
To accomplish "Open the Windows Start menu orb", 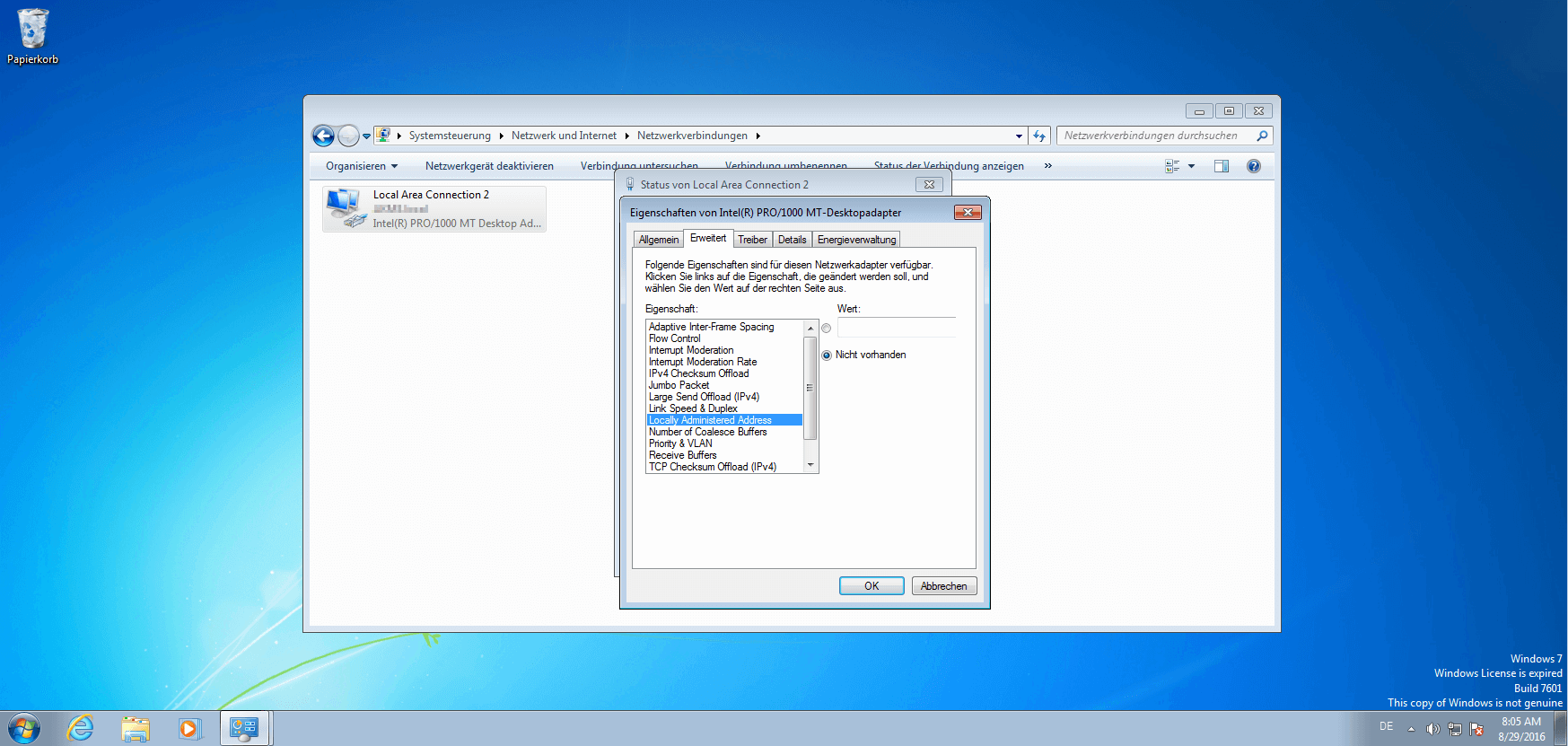I will [24, 728].
